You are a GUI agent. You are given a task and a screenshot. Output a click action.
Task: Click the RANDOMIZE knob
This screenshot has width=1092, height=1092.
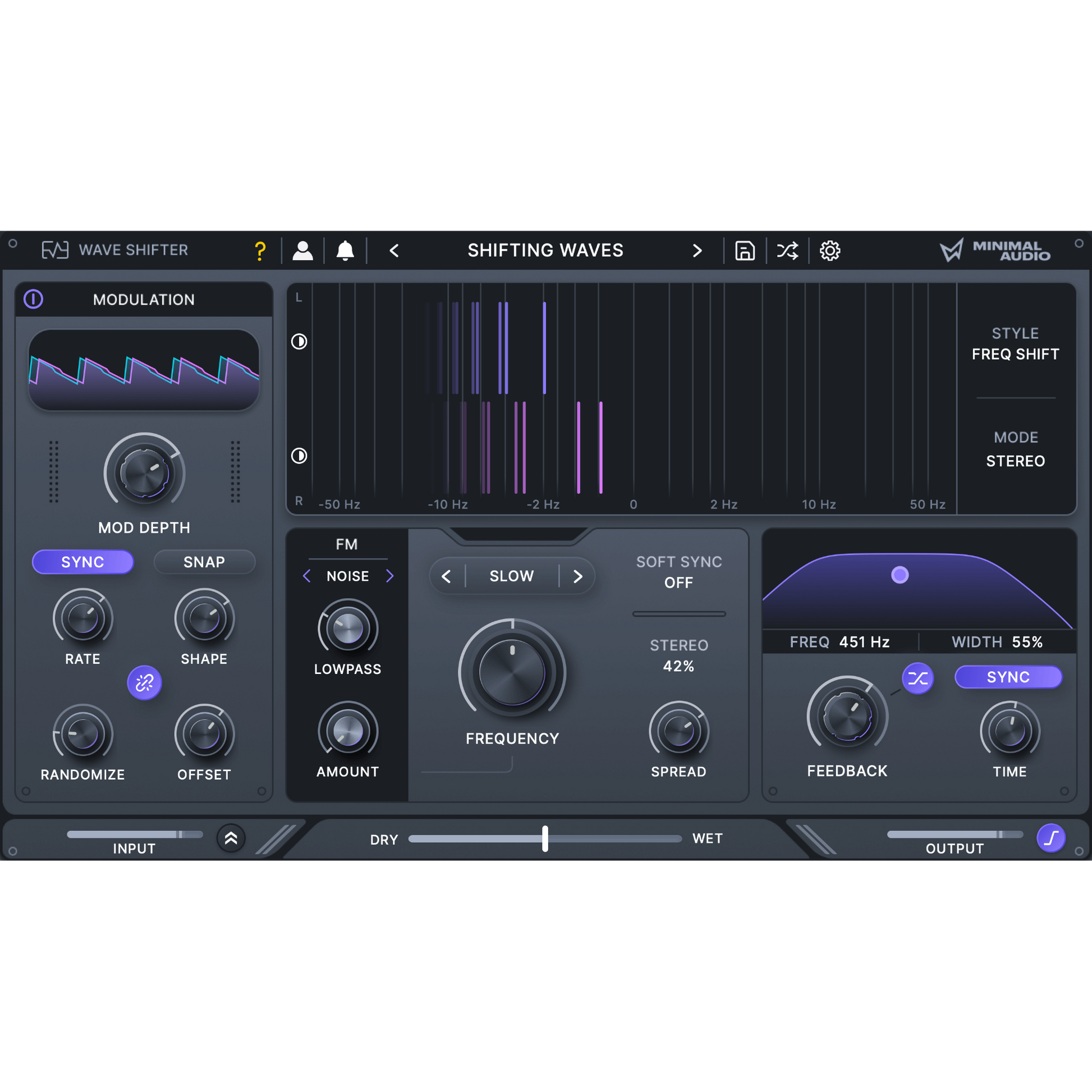click(82, 733)
